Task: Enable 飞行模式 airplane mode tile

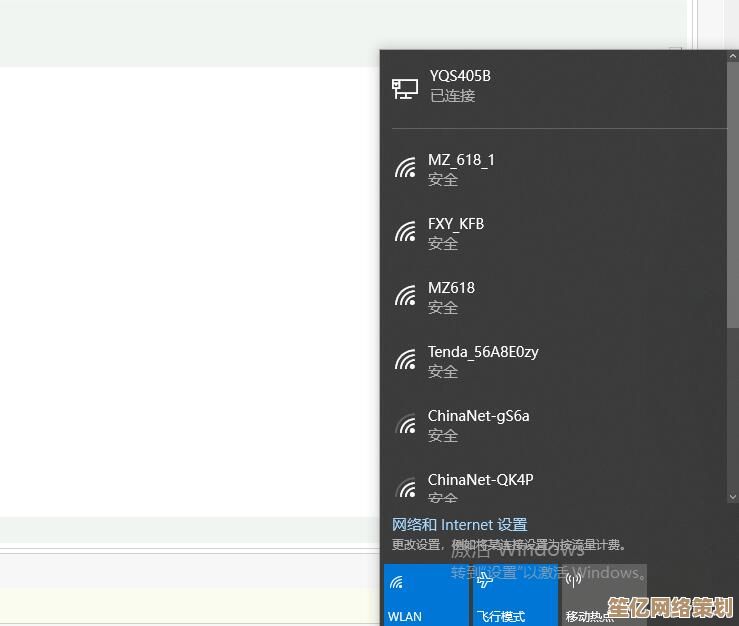Action: (x=513, y=595)
